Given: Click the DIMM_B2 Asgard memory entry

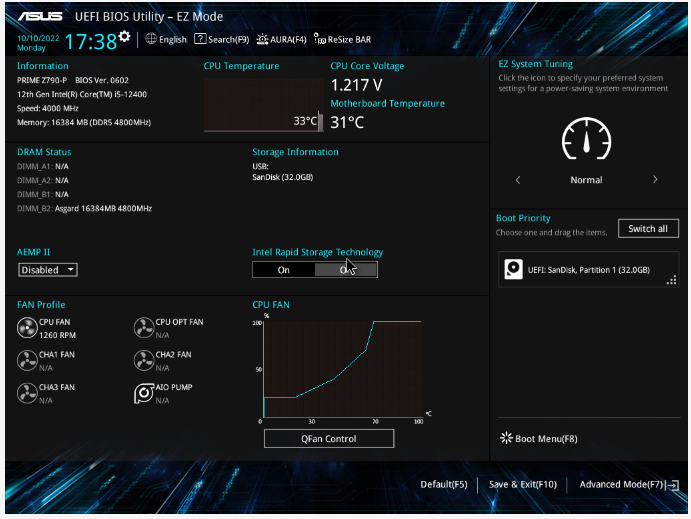Looking at the screenshot, I should point(84,208).
